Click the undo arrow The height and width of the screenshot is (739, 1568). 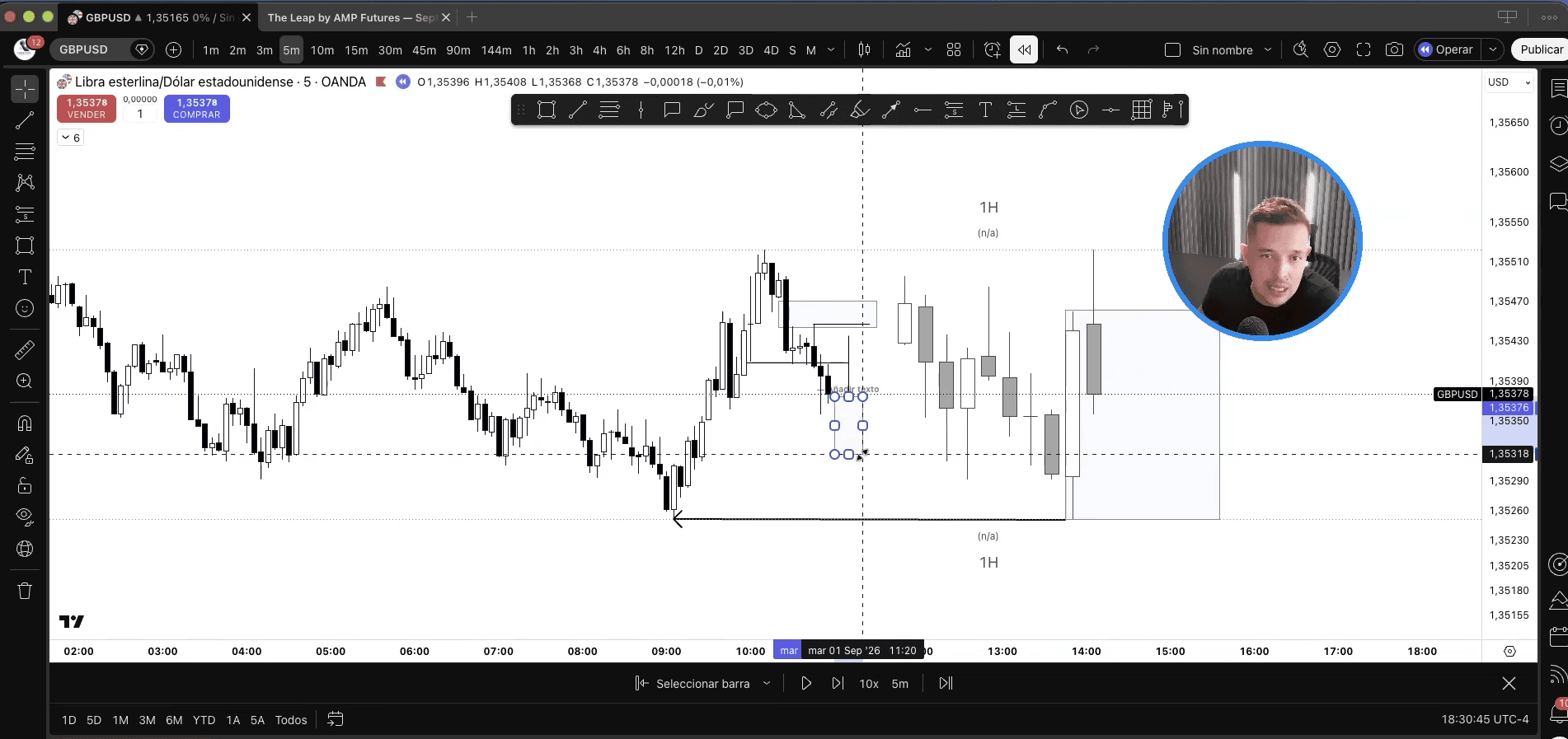[1062, 49]
